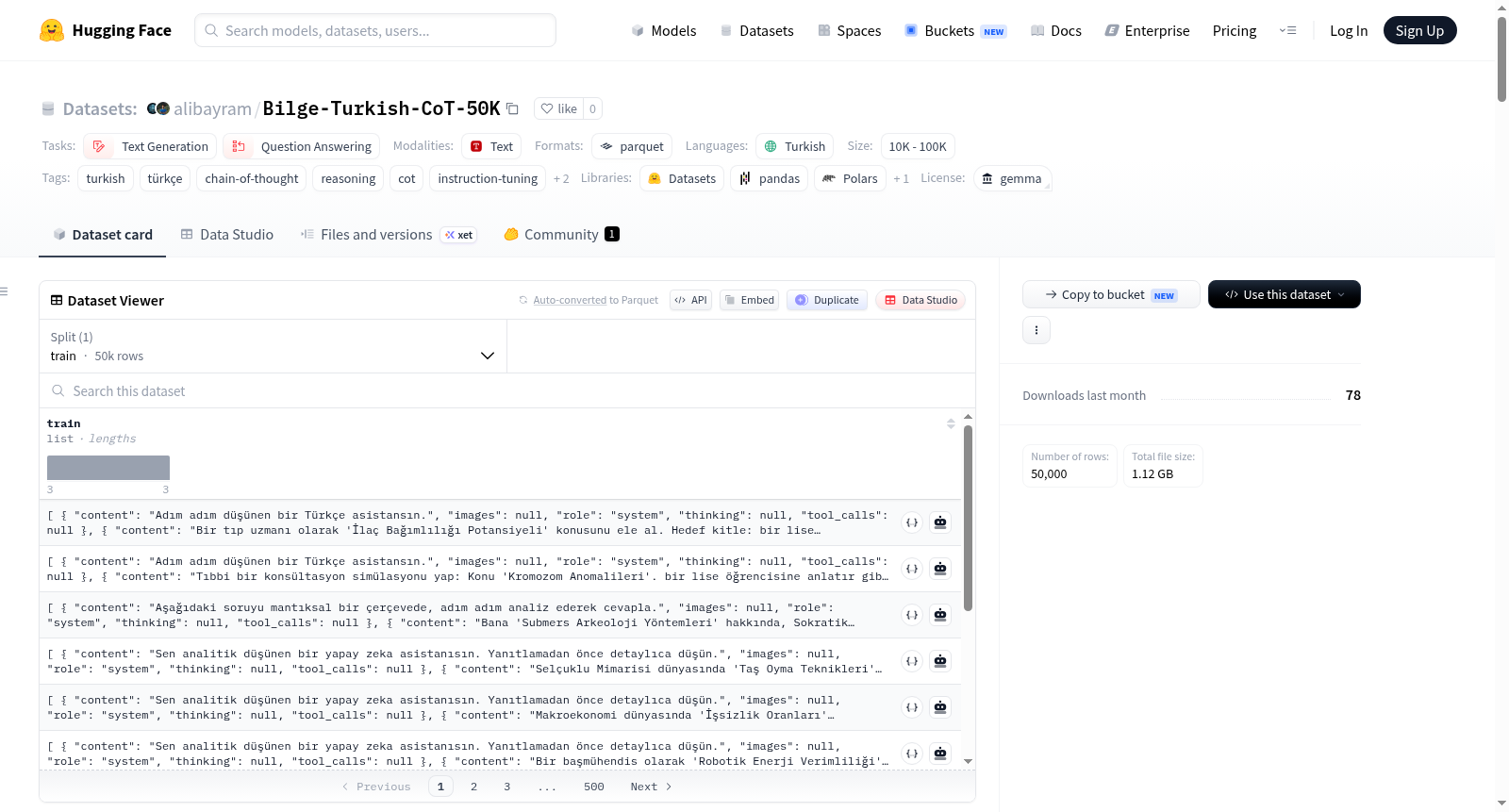
Task: Click the pandas library tag
Action: pyautogui.click(x=770, y=178)
